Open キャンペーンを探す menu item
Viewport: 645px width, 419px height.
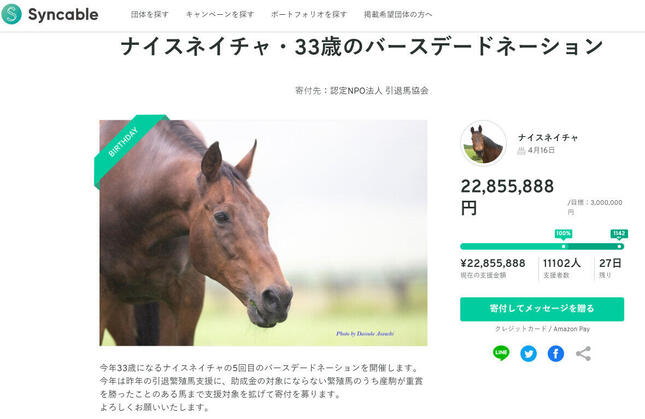click(220, 14)
